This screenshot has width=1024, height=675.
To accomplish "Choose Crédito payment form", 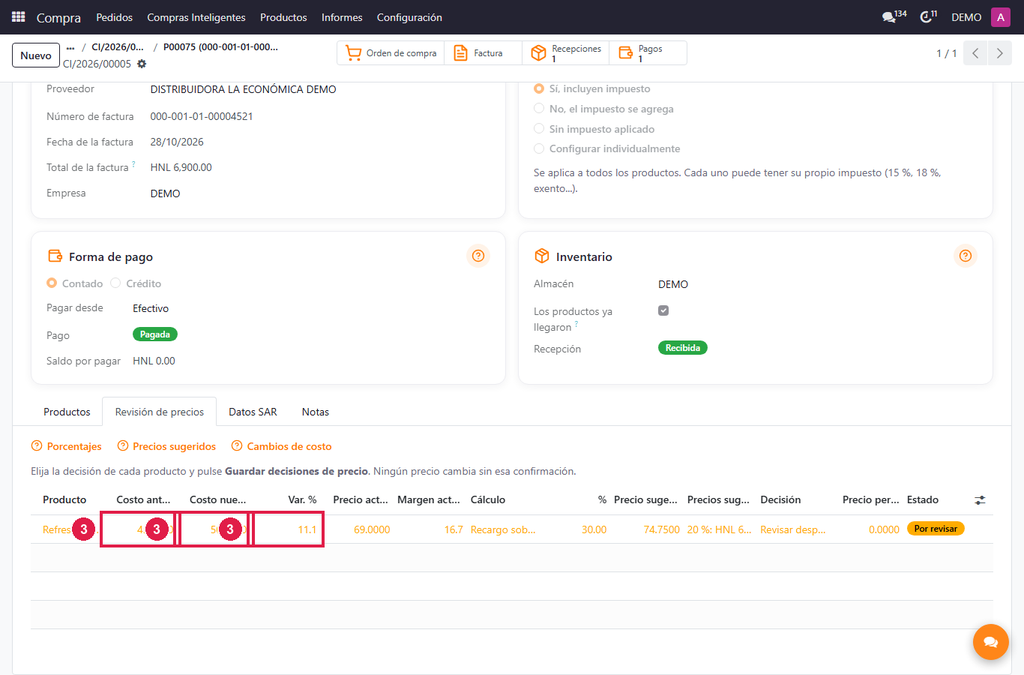I will (x=116, y=283).
